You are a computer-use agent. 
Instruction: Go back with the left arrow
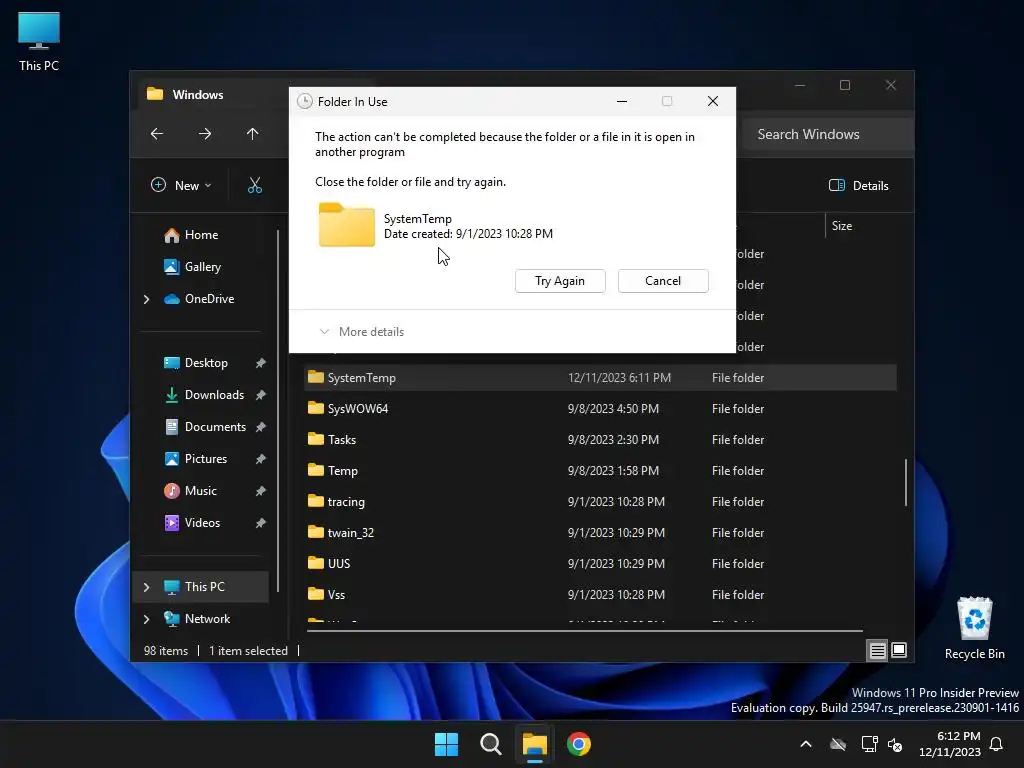pyautogui.click(x=157, y=134)
